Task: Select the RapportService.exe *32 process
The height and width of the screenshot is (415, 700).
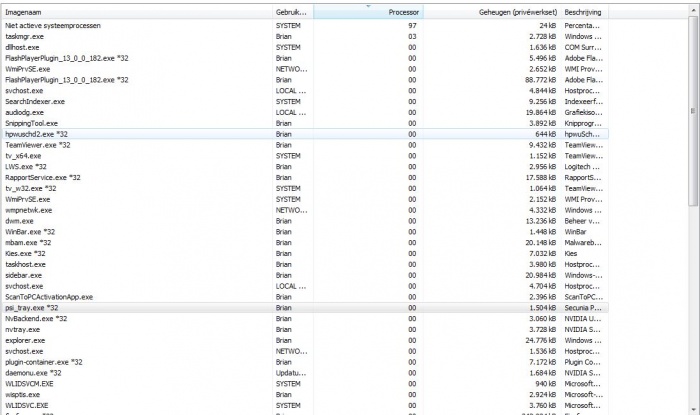Action: [x=305, y=178]
